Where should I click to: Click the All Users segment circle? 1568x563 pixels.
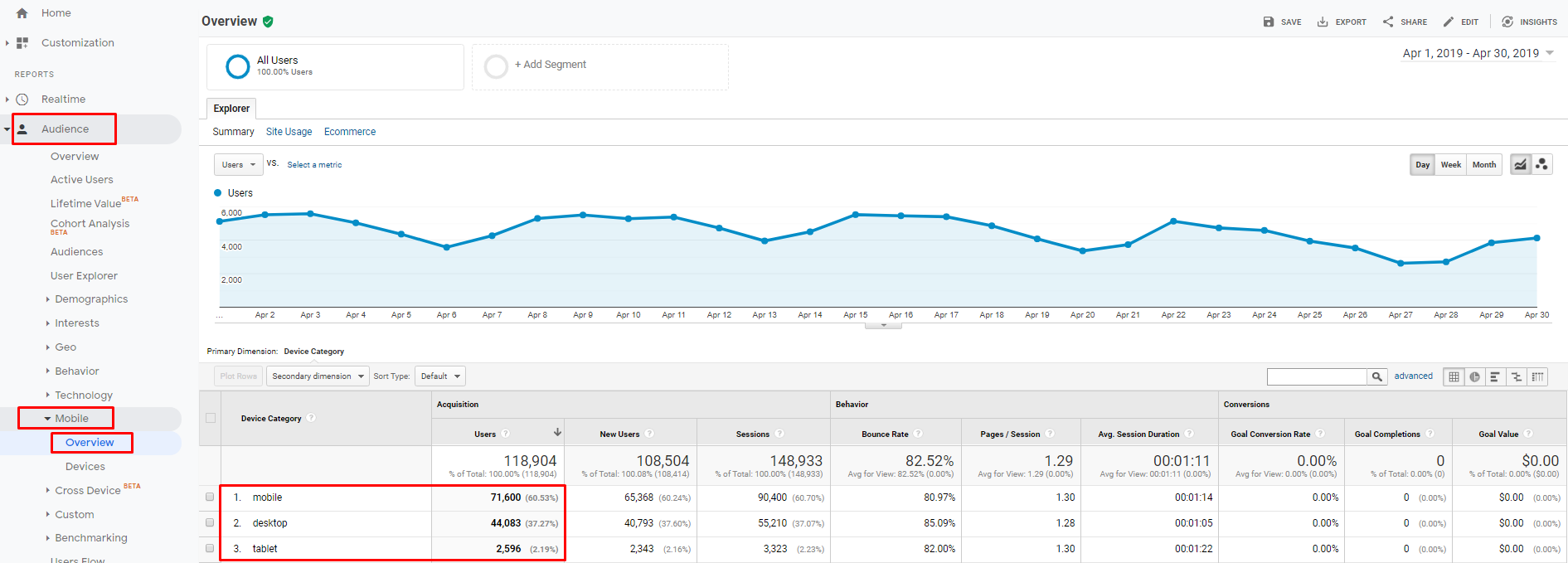(x=238, y=66)
